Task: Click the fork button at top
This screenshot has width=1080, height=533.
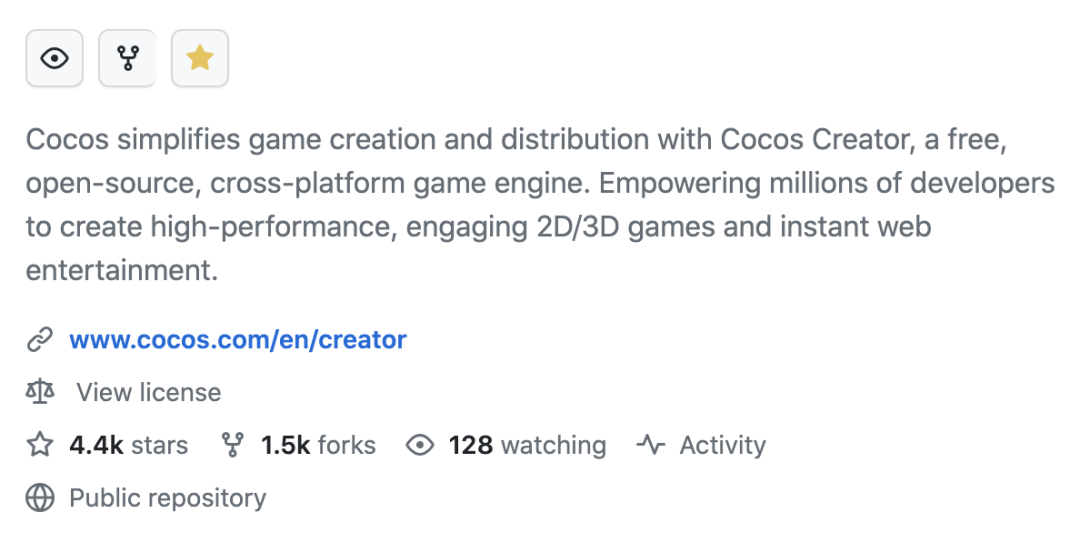Action: [x=127, y=59]
